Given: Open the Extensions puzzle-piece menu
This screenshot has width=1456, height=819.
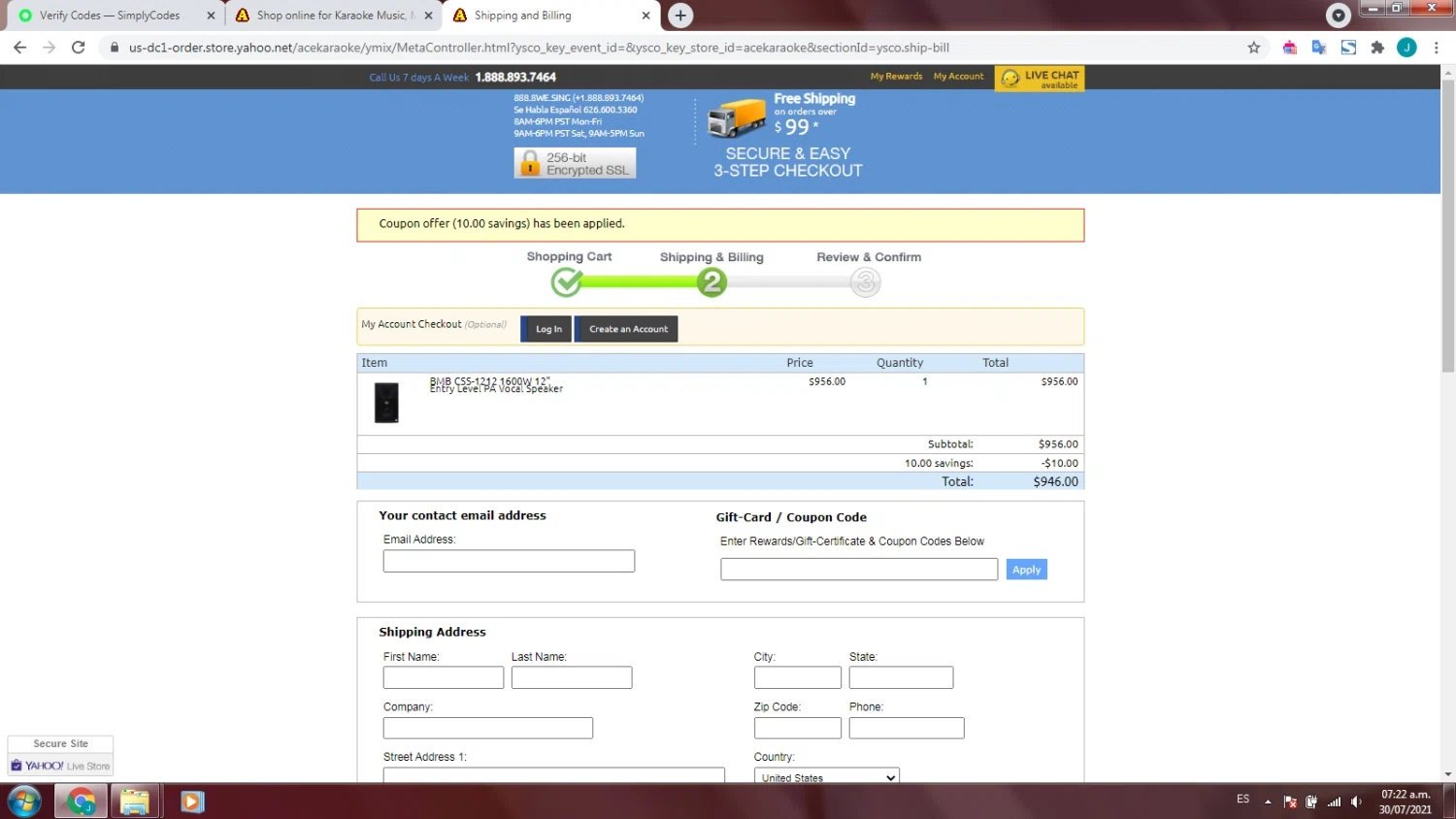Looking at the screenshot, I should 1377,48.
